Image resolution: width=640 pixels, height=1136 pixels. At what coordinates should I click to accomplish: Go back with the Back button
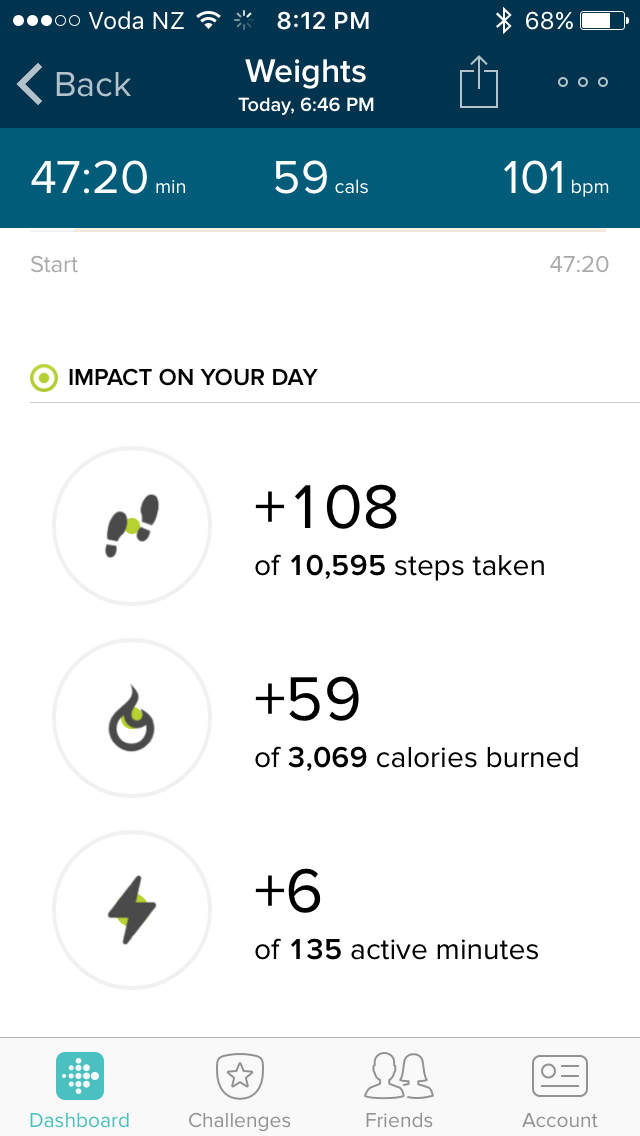coord(74,84)
